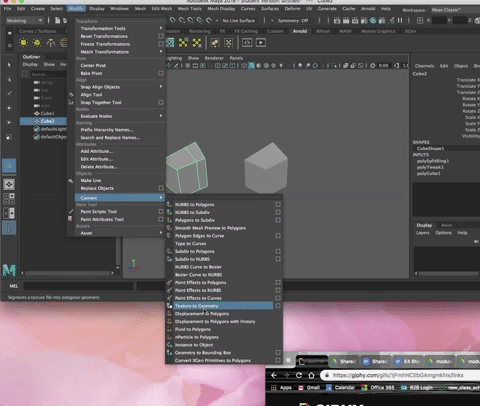This screenshot has width=480, height=406.
Task: Expand Evaluate Nodes submenu
Action: pos(161,116)
